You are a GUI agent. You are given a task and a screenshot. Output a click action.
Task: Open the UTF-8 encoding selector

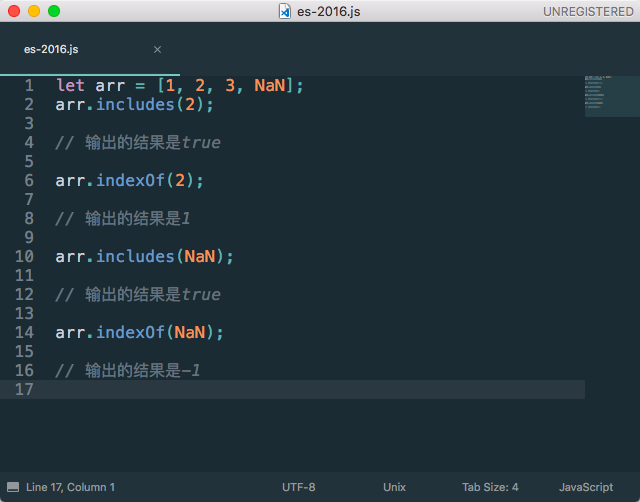(298, 487)
